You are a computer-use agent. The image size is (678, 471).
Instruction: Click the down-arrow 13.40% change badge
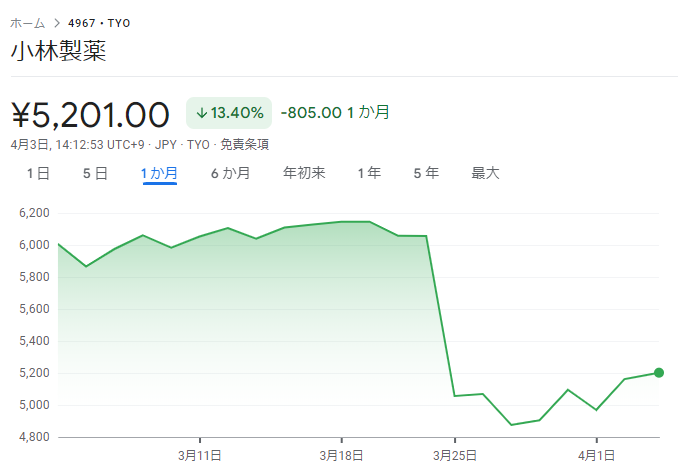click(229, 113)
